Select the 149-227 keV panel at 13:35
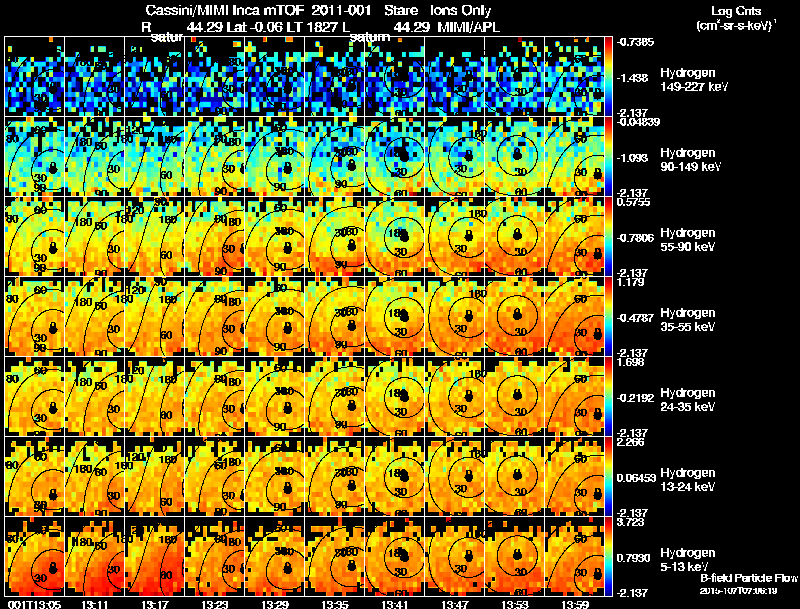The height and width of the screenshot is (609, 800). 335,77
